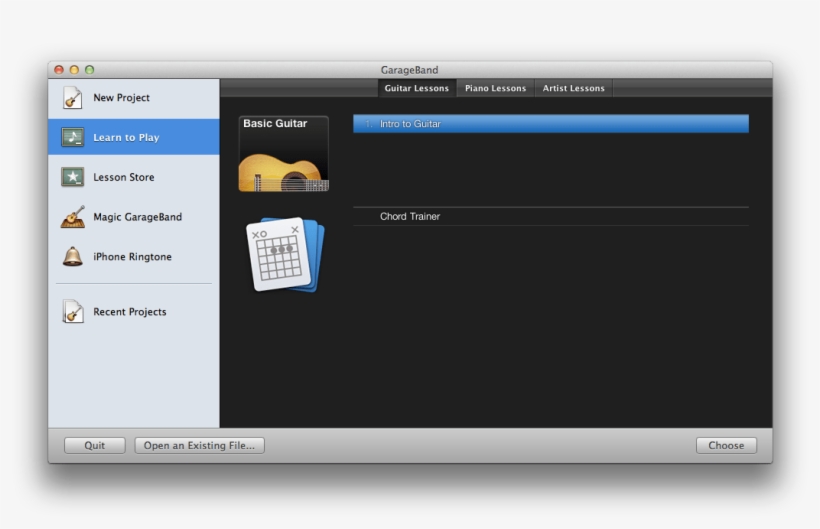
Task: Select the Basic Guitar lesson thumbnail
Action: (x=283, y=154)
